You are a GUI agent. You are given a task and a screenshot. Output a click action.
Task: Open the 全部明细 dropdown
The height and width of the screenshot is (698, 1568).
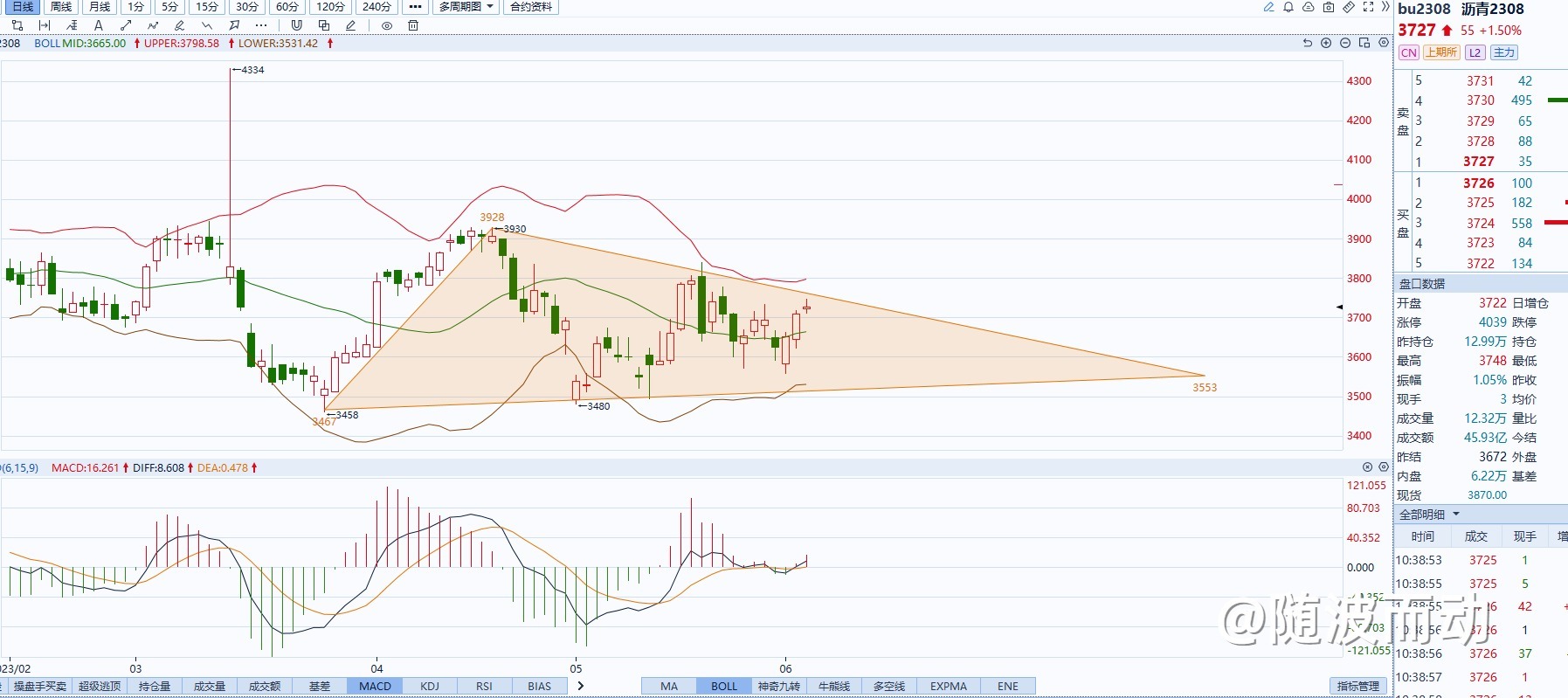tap(1429, 515)
